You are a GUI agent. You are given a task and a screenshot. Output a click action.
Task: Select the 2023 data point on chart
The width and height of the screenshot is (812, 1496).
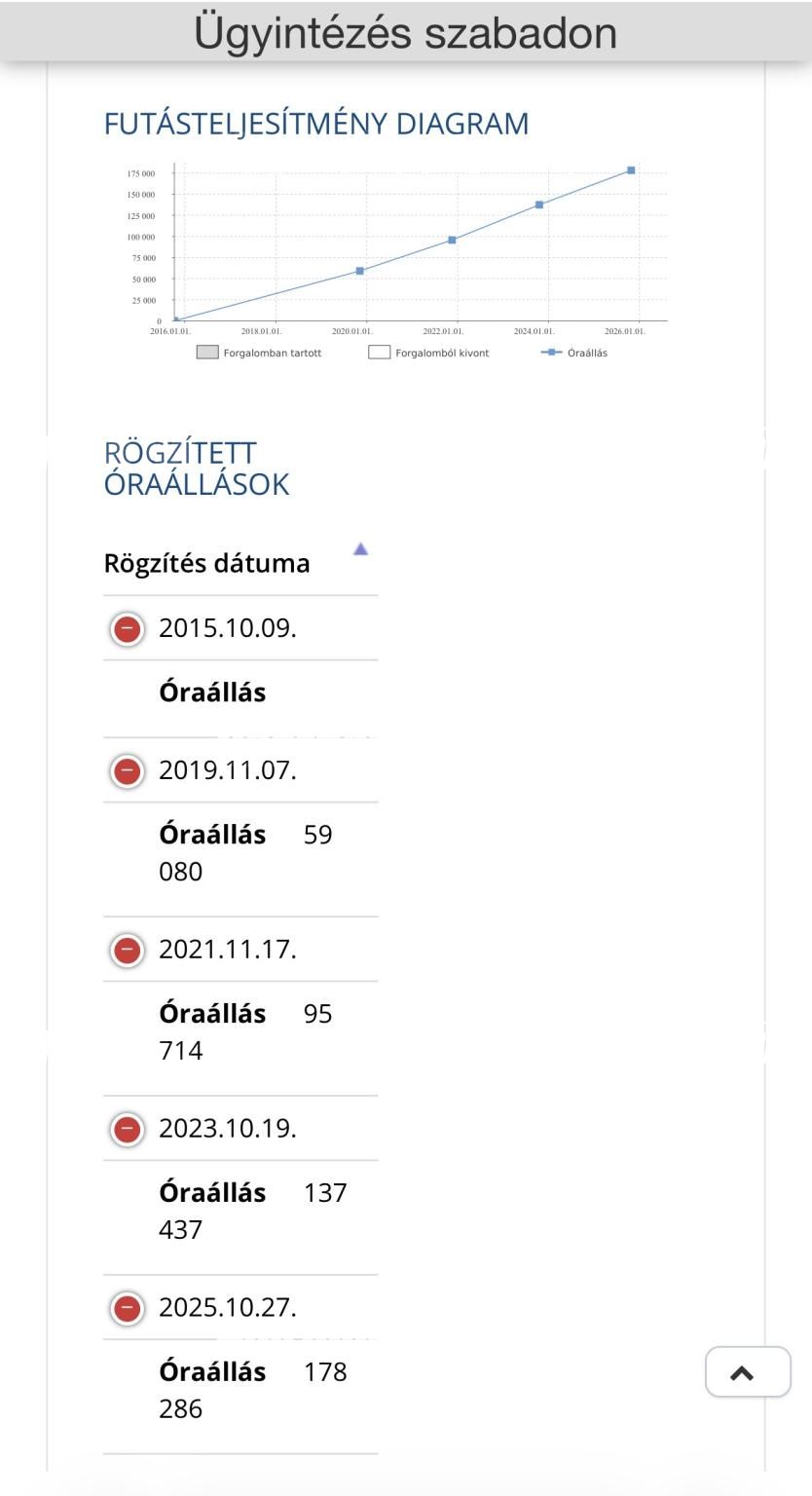click(x=539, y=205)
